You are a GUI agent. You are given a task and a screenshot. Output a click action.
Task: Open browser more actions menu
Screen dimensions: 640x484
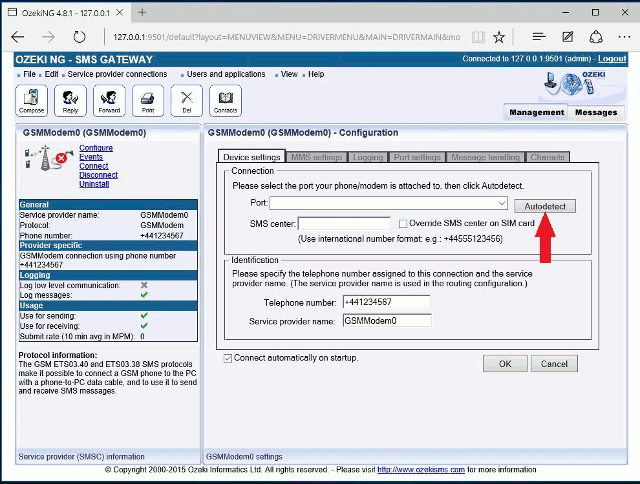pyautogui.click(x=624, y=37)
